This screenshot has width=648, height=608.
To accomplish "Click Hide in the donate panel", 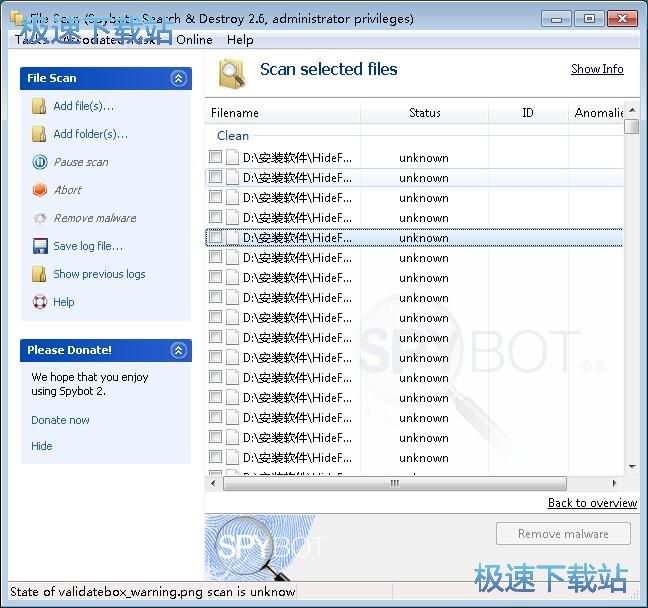I will coord(42,446).
